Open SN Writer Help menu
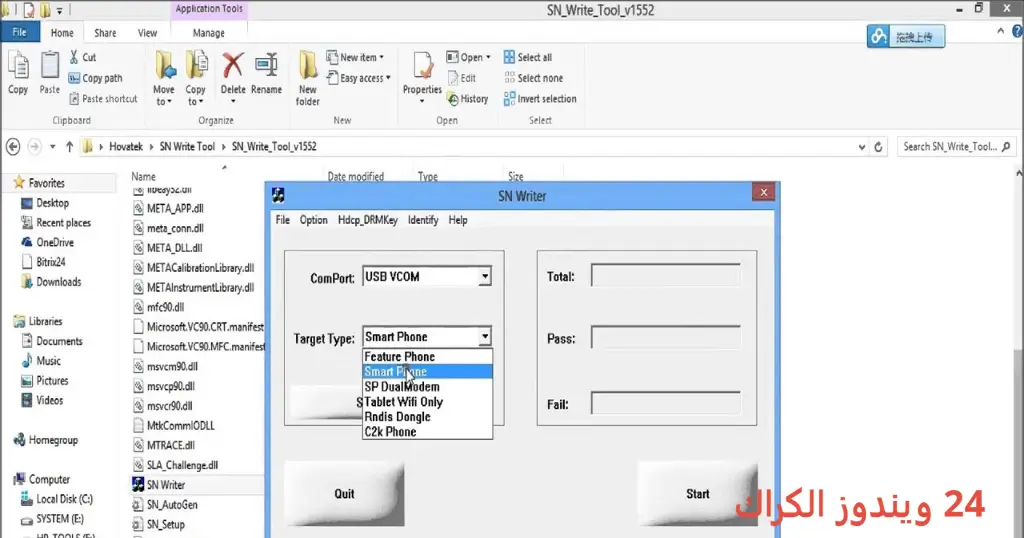1024x538 pixels. (458, 220)
